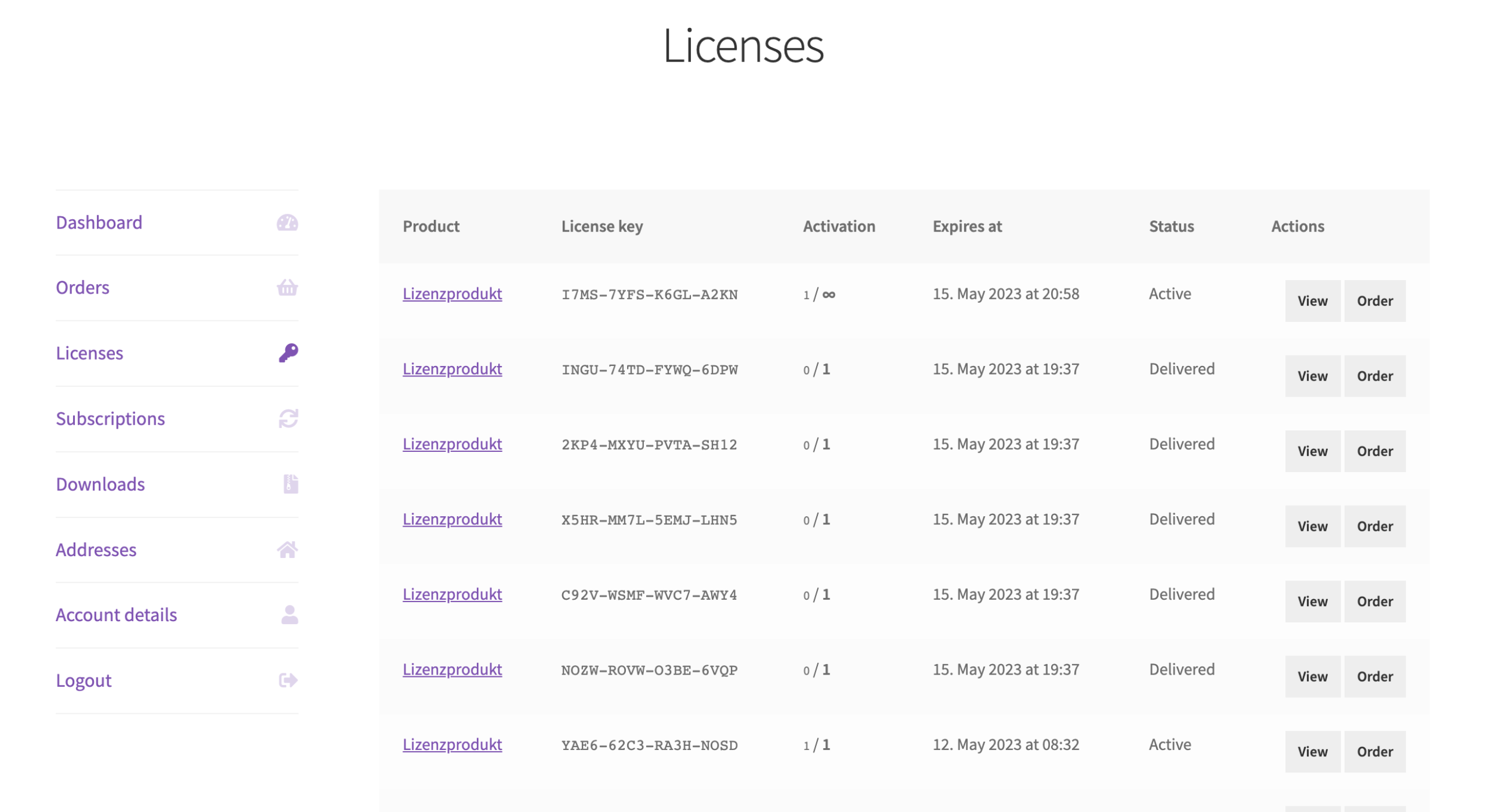Click the Account details user icon
The height and width of the screenshot is (812, 1485).
(289, 615)
